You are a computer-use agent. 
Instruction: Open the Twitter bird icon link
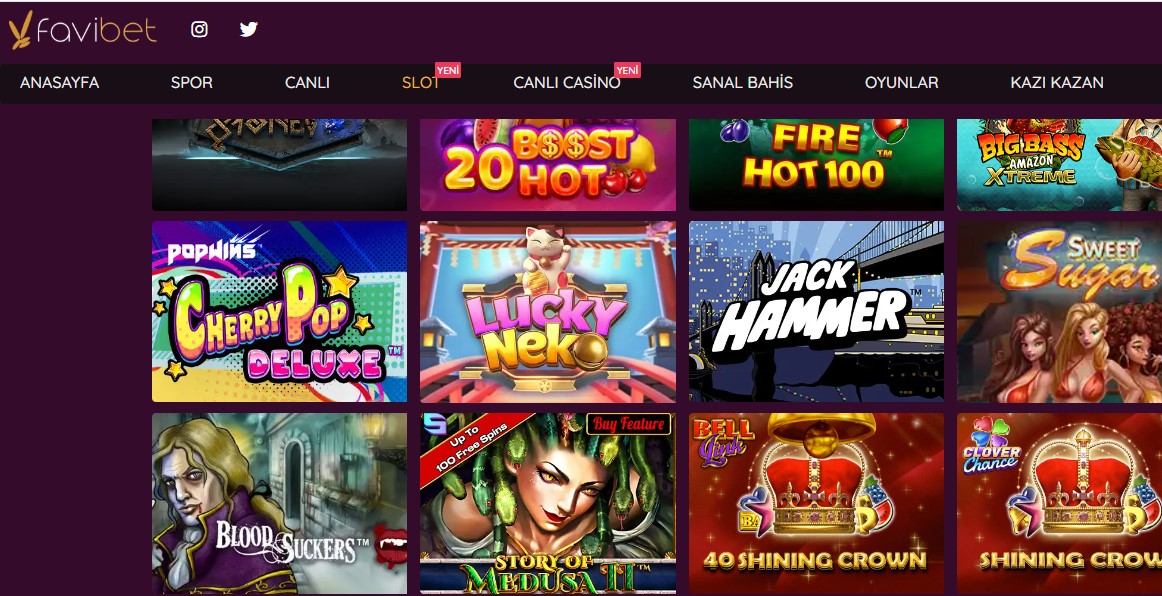coord(249,29)
